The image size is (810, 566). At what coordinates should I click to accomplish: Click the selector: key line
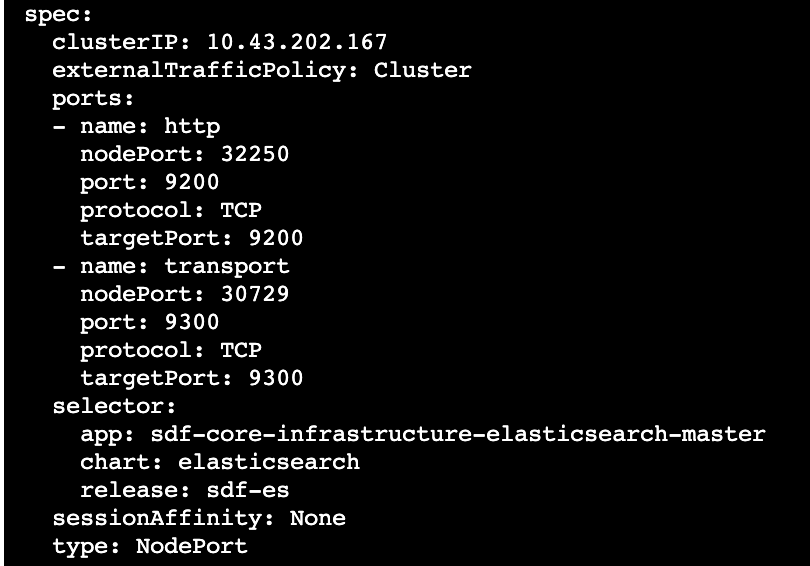pyautogui.click(x=114, y=406)
